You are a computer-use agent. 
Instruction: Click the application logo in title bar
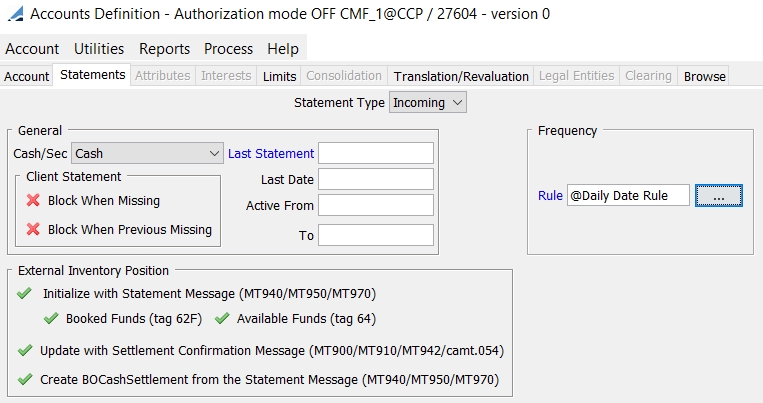click(15, 14)
